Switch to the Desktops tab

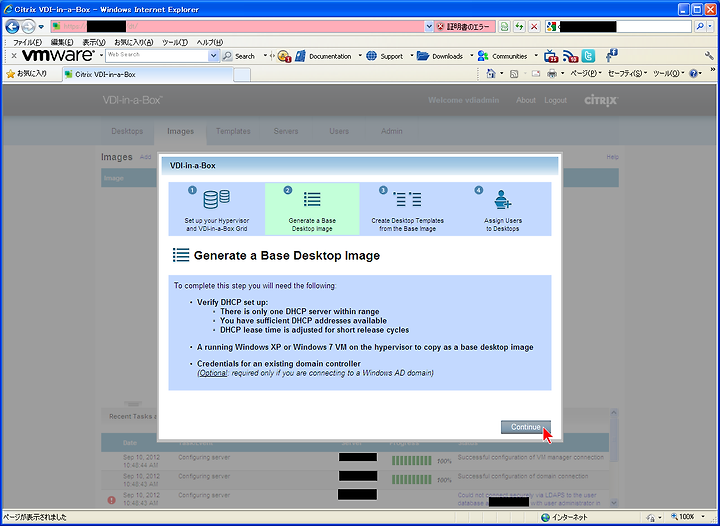[x=127, y=131]
